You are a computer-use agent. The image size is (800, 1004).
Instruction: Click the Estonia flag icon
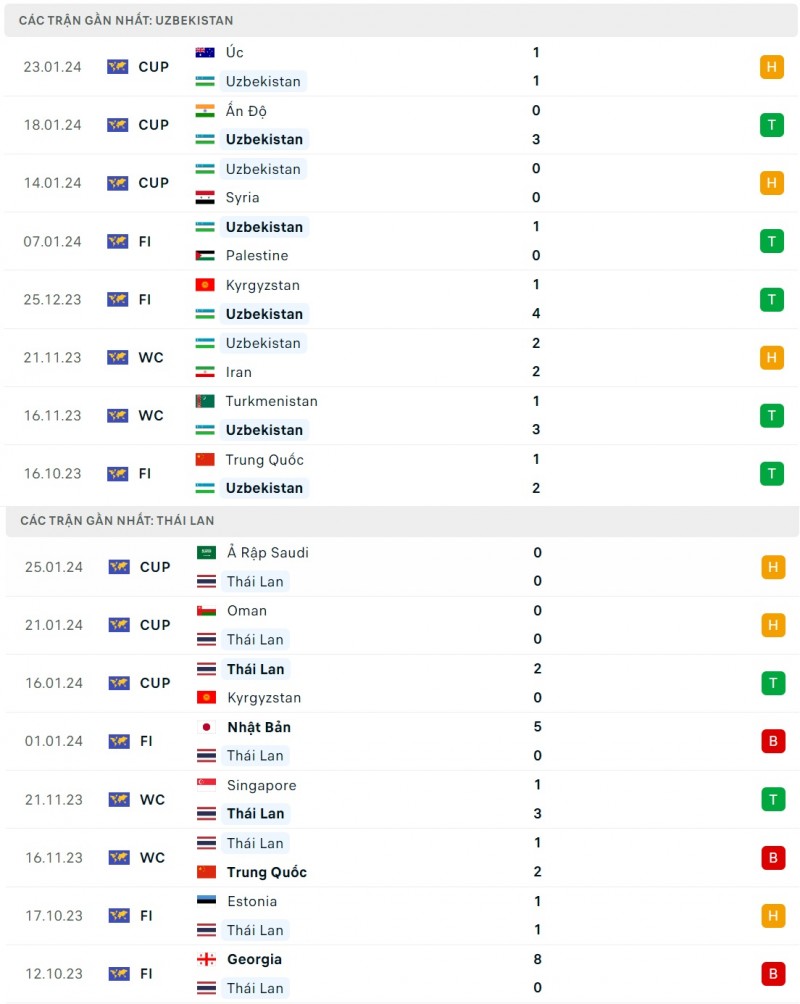click(206, 901)
